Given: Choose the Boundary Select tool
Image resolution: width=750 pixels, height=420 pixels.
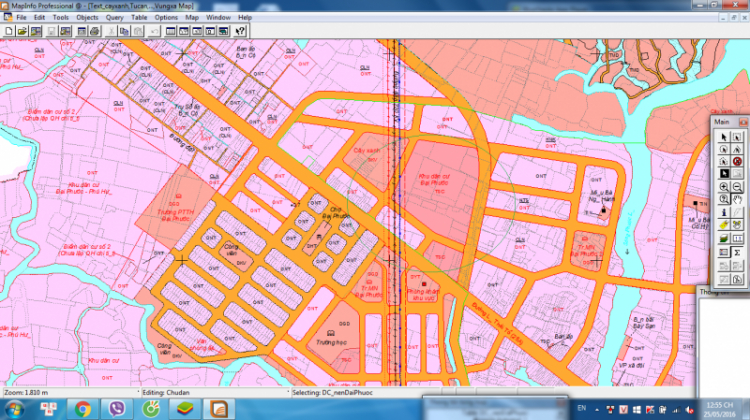Looking at the screenshot, I should 724,161.
